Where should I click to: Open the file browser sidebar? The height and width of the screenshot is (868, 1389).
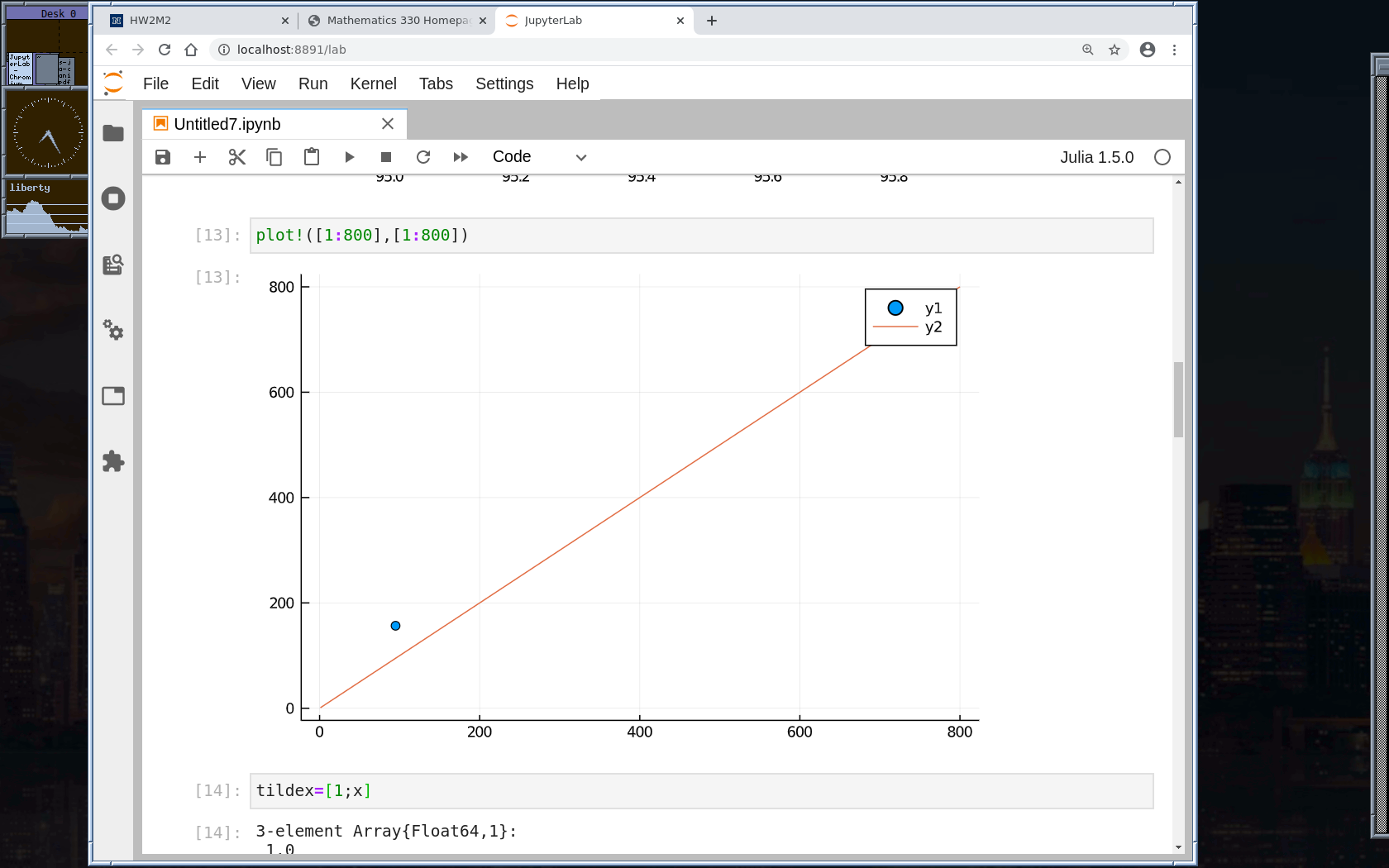(113, 133)
